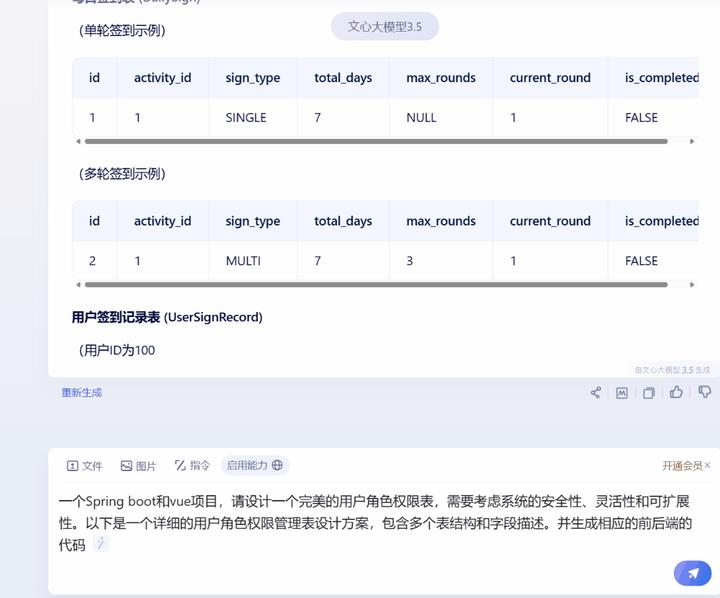720x598 pixels.
Task: Copy the response with the copy icon
Action: pos(649,393)
